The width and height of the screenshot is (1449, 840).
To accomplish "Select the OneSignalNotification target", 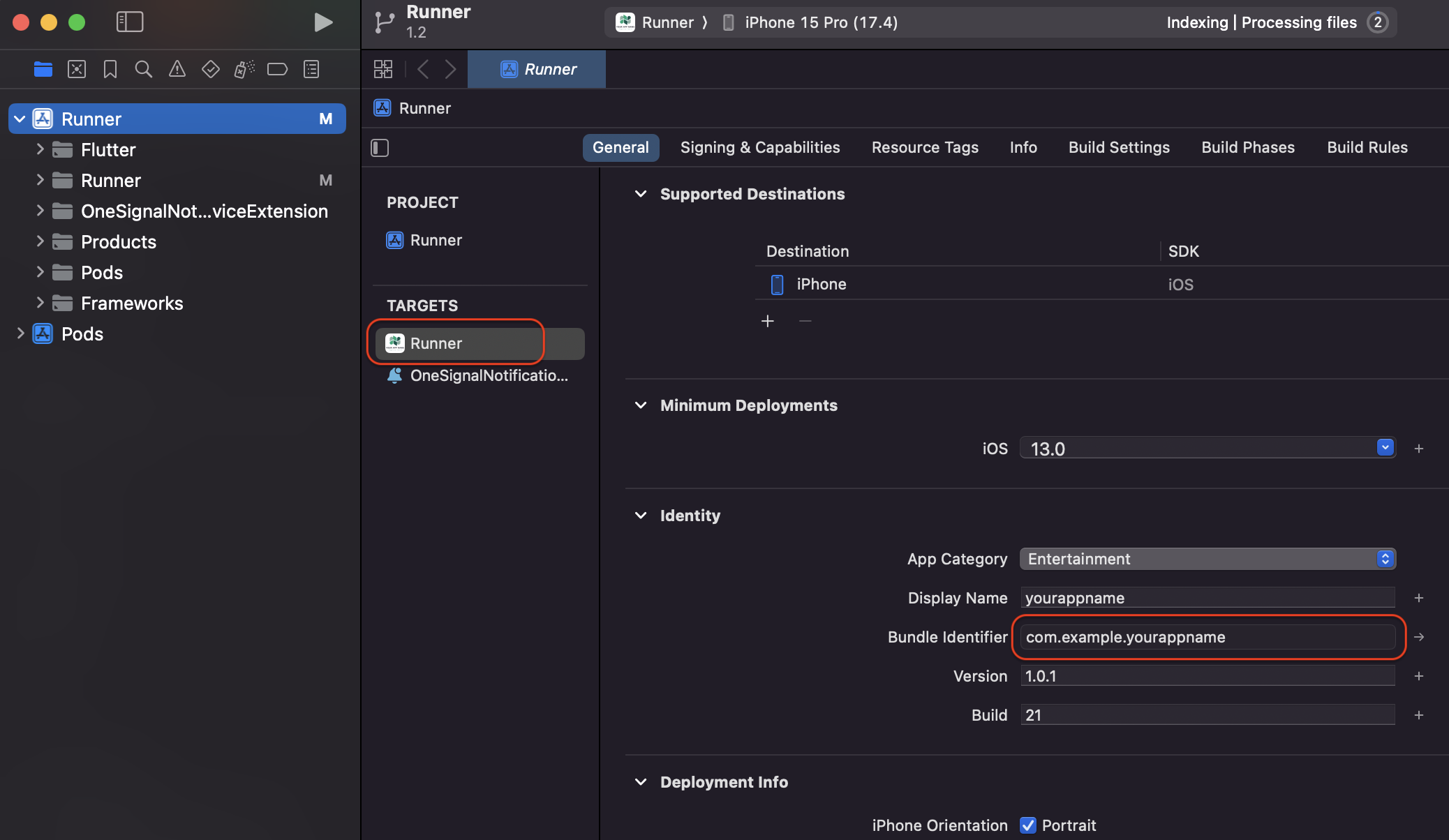I will click(488, 376).
